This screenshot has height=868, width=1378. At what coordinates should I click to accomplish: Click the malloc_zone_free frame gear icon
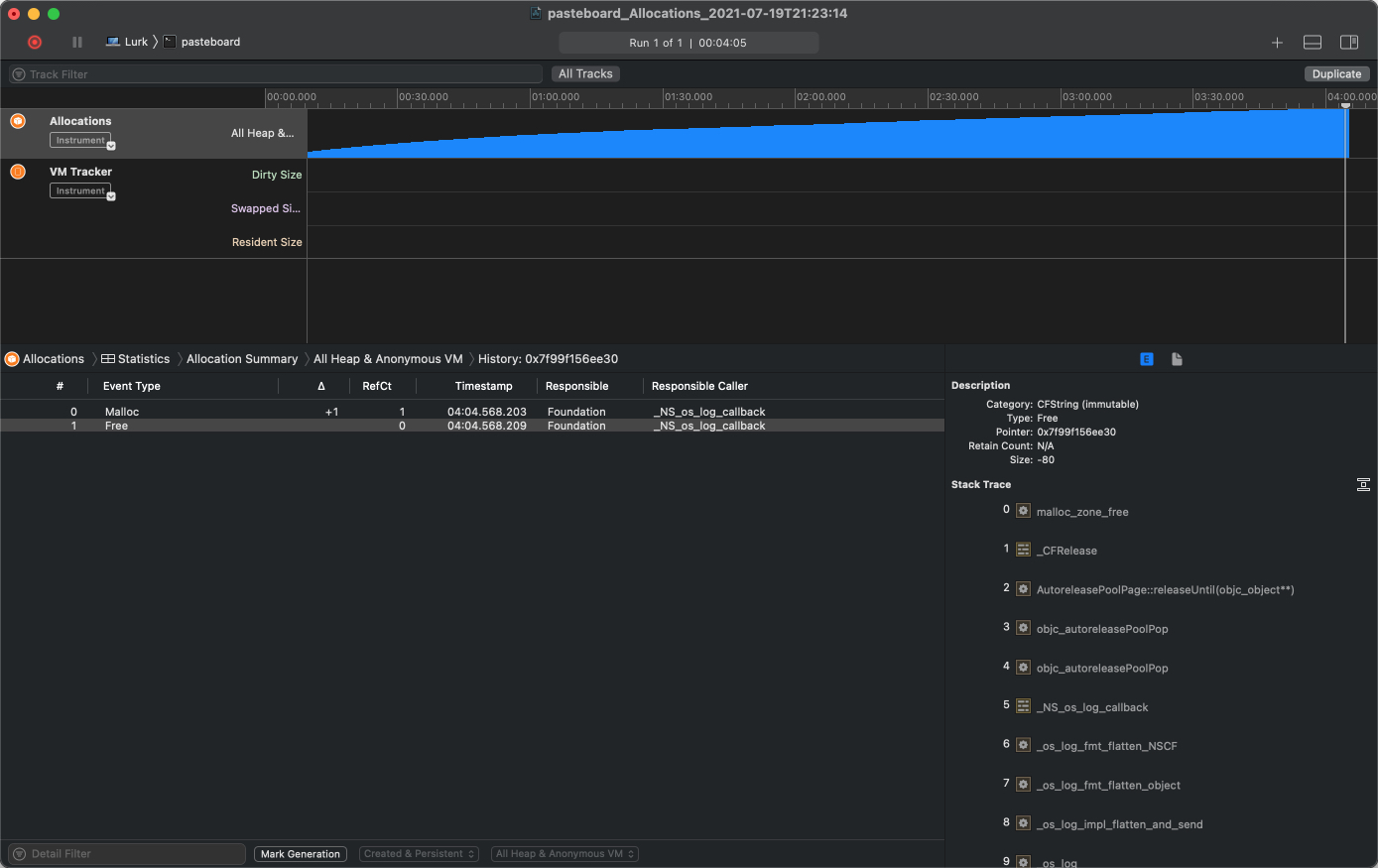[1023, 511]
